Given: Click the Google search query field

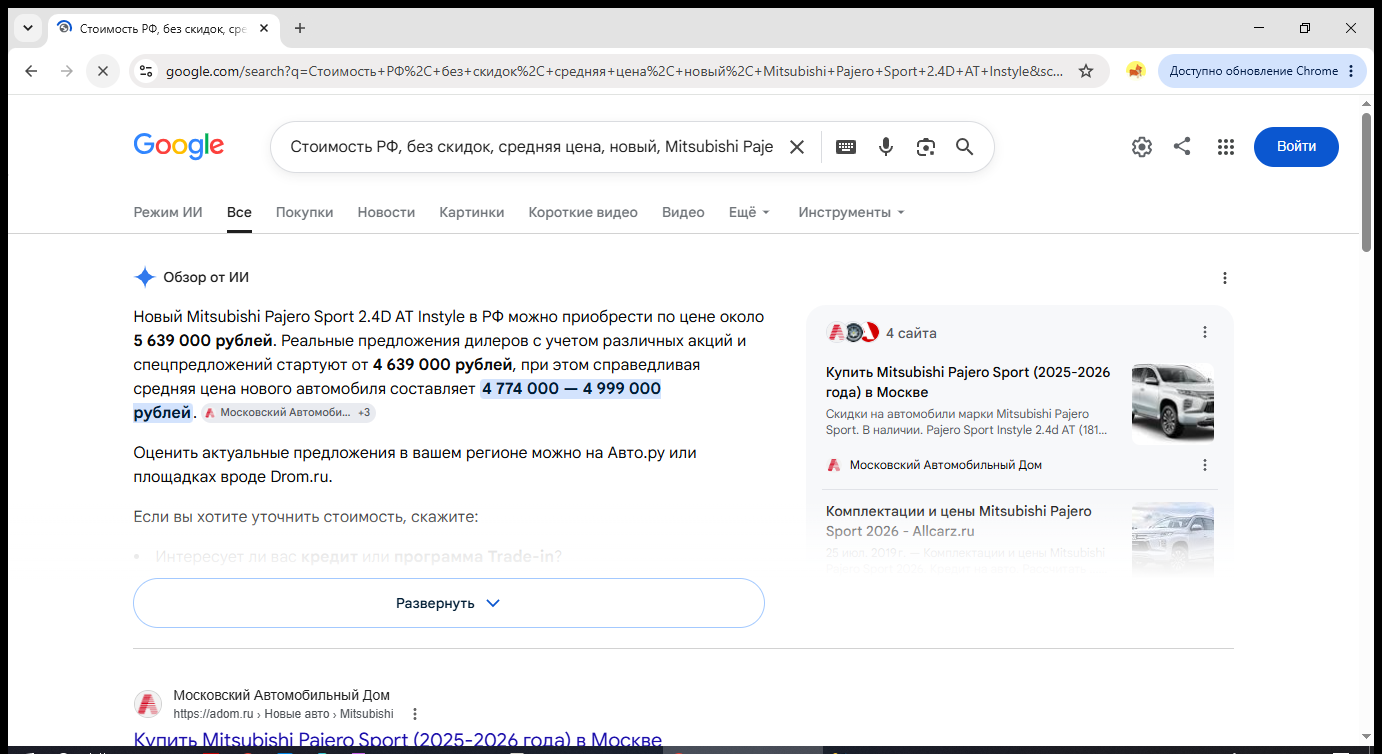Looking at the screenshot, I should tap(531, 147).
